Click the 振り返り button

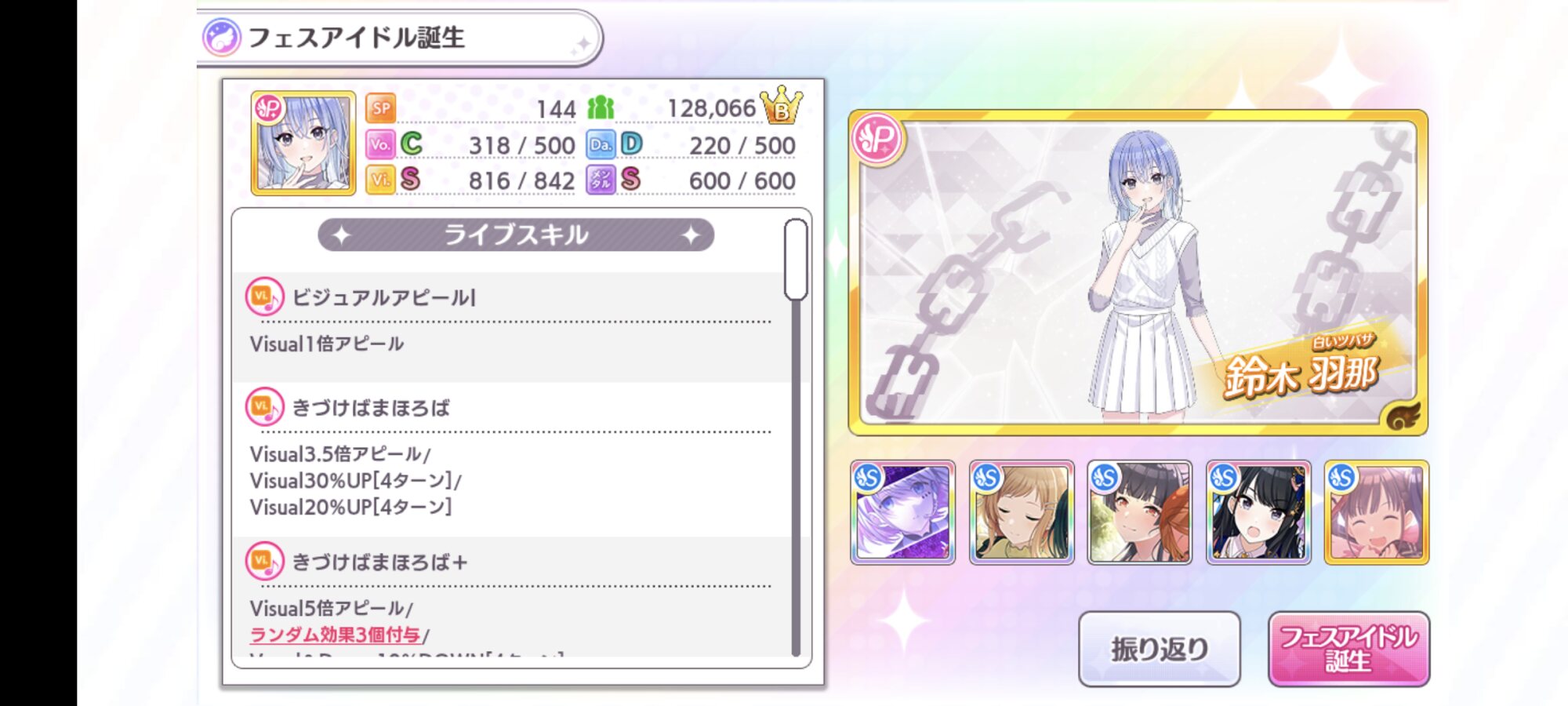tap(1159, 650)
